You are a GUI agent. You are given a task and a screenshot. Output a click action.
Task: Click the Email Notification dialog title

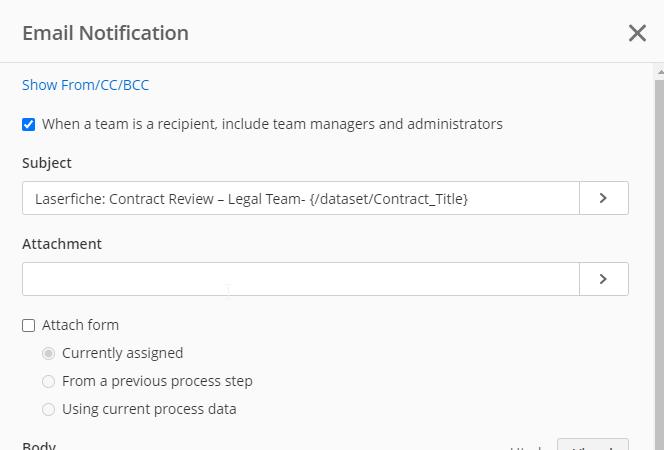point(105,33)
